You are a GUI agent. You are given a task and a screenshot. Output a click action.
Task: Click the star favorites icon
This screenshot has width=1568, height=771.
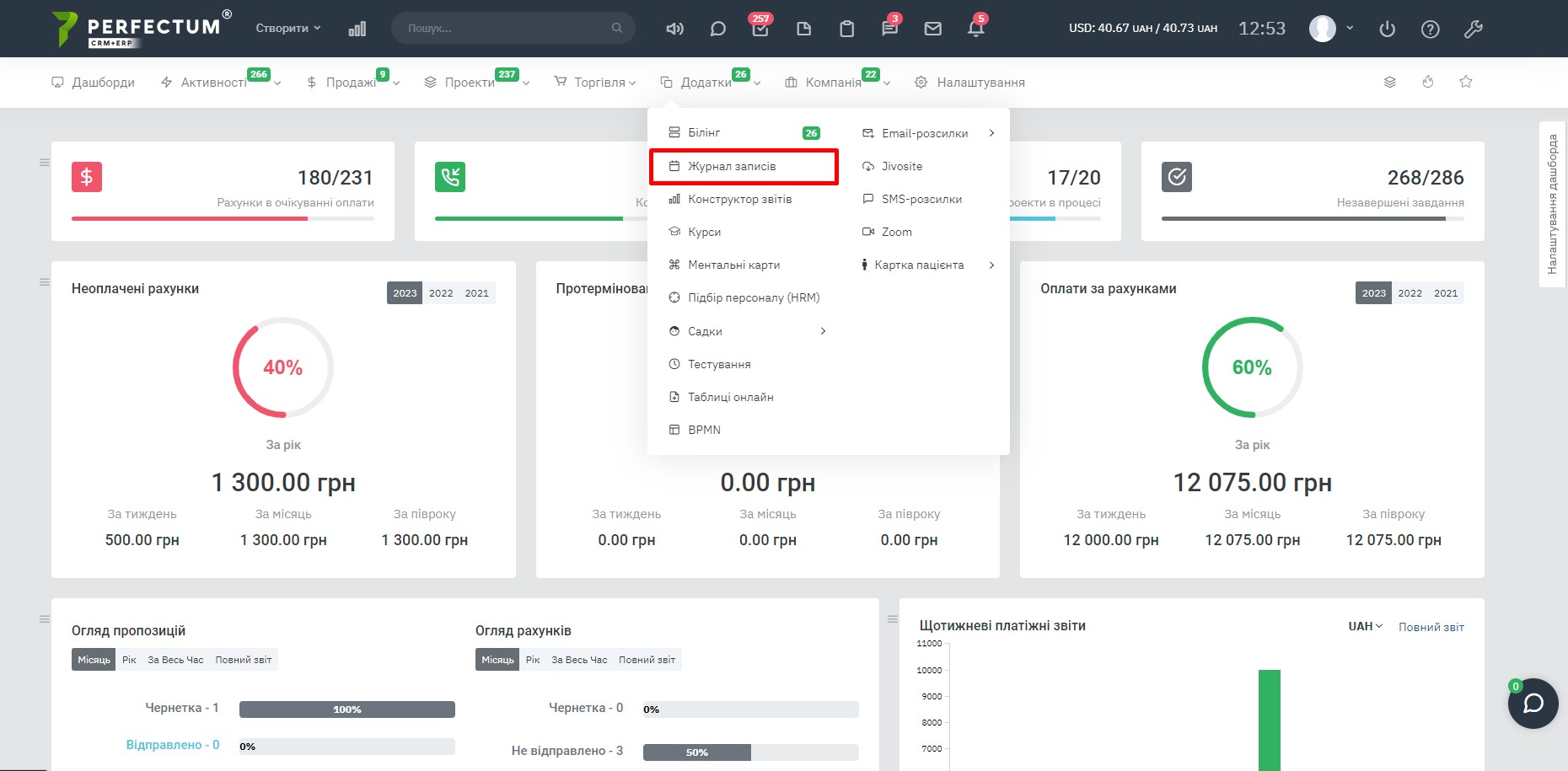click(x=1465, y=82)
